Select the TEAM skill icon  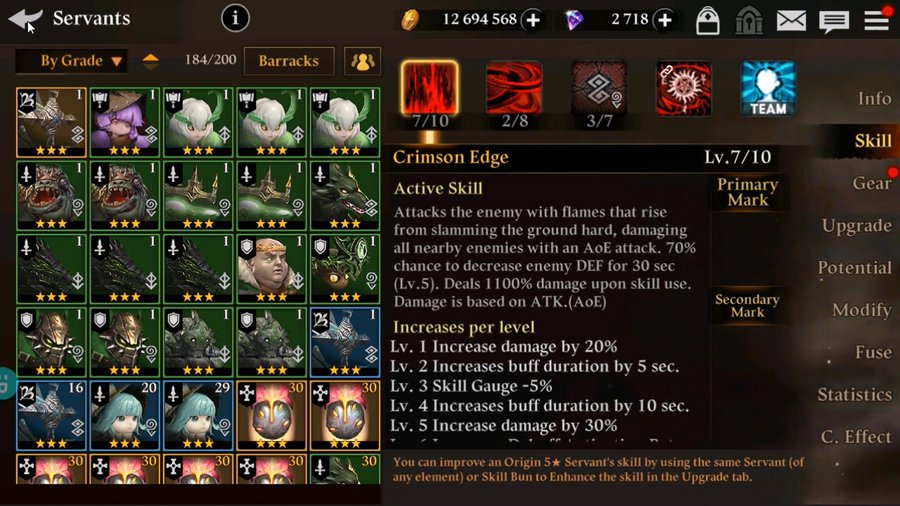[x=768, y=89]
